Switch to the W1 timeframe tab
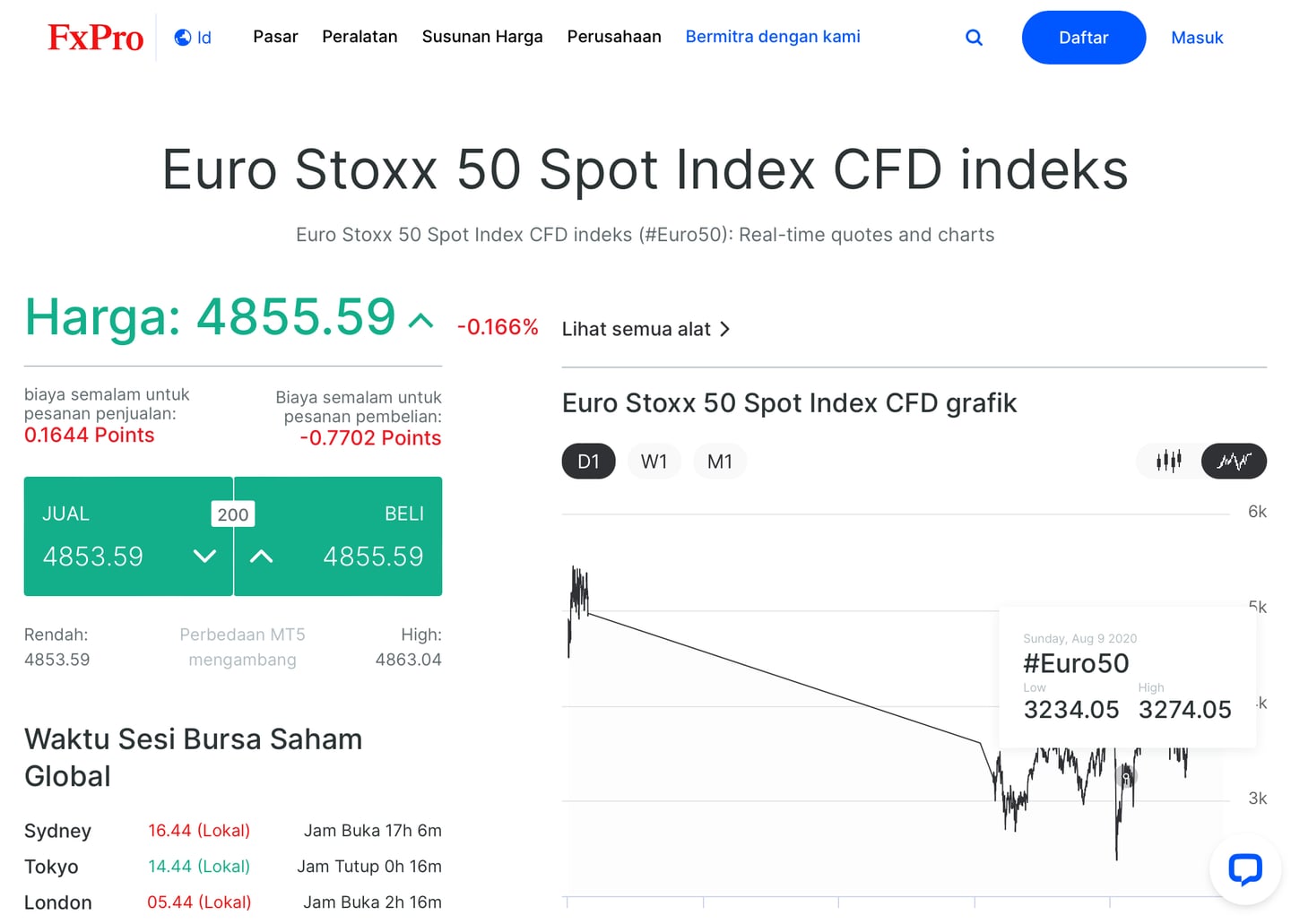 point(654,461)
